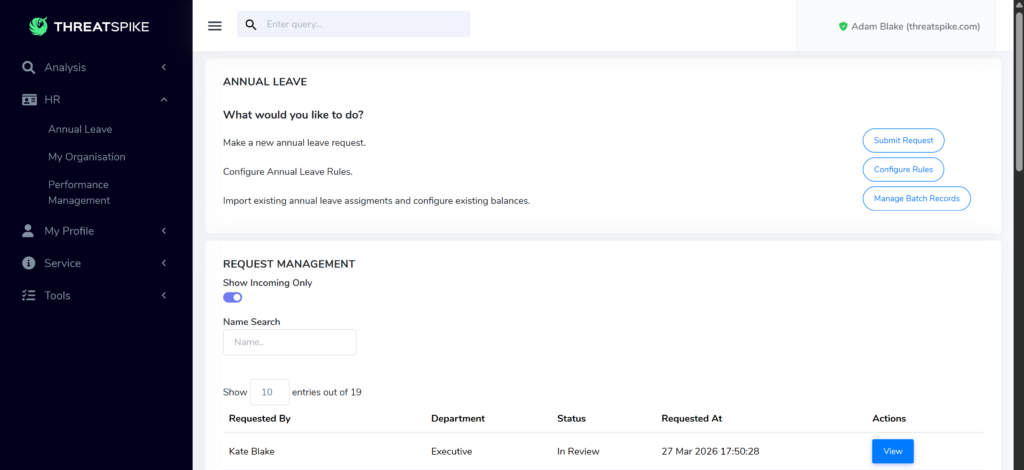Open My Organisation in the sidebar
The width and height of the screenshot is (1024, 470).
click(x=87, y=157)
